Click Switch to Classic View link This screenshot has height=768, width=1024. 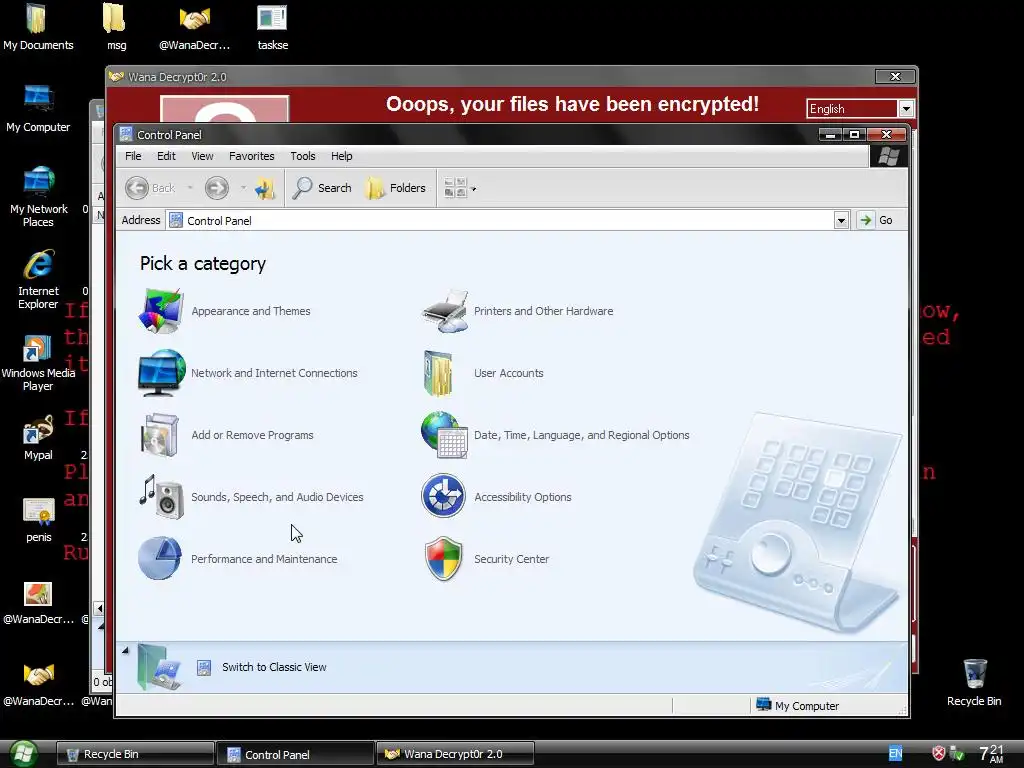coord(274,667)
